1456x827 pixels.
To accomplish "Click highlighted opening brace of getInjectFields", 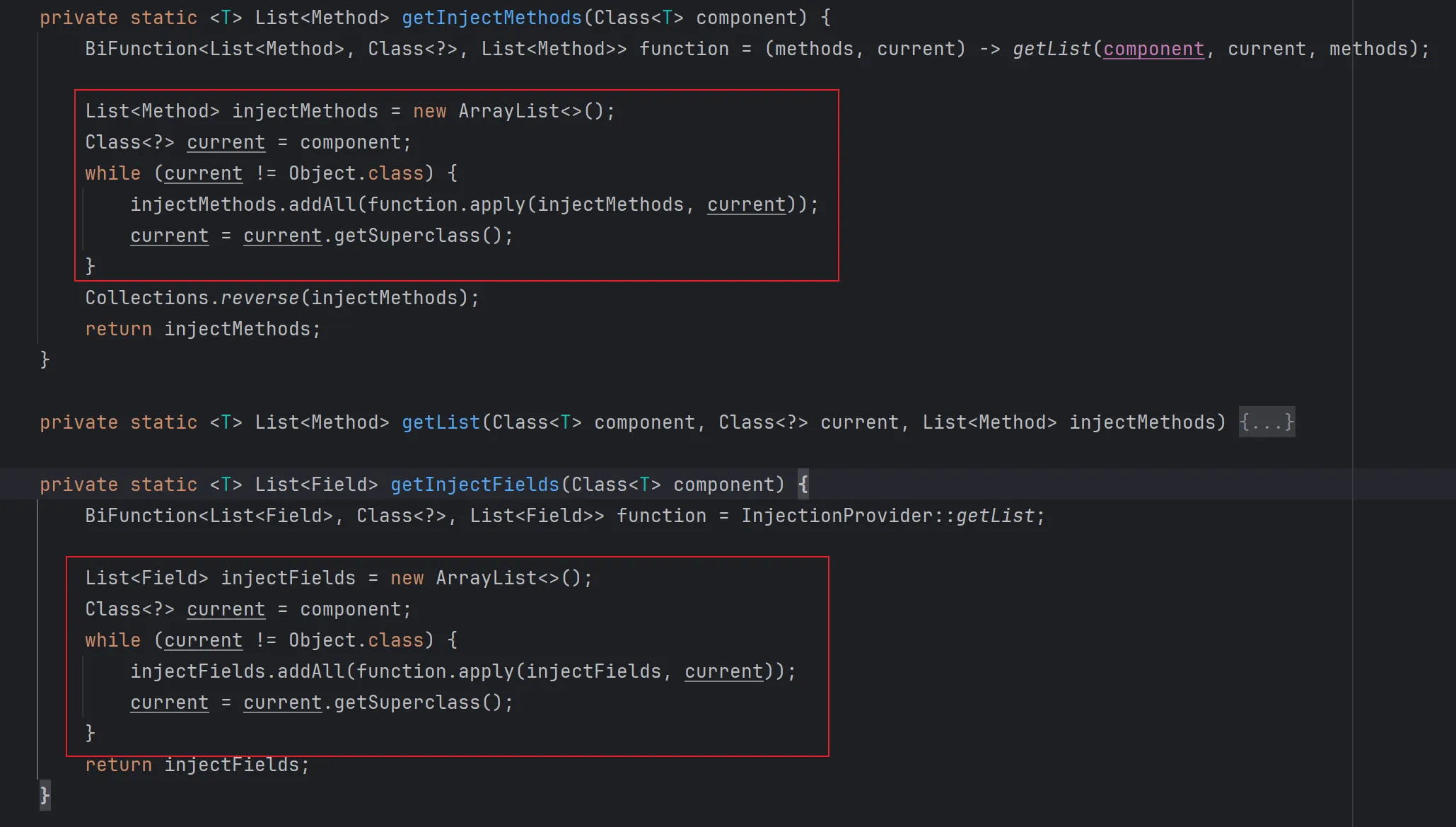I will click(803, 485).
